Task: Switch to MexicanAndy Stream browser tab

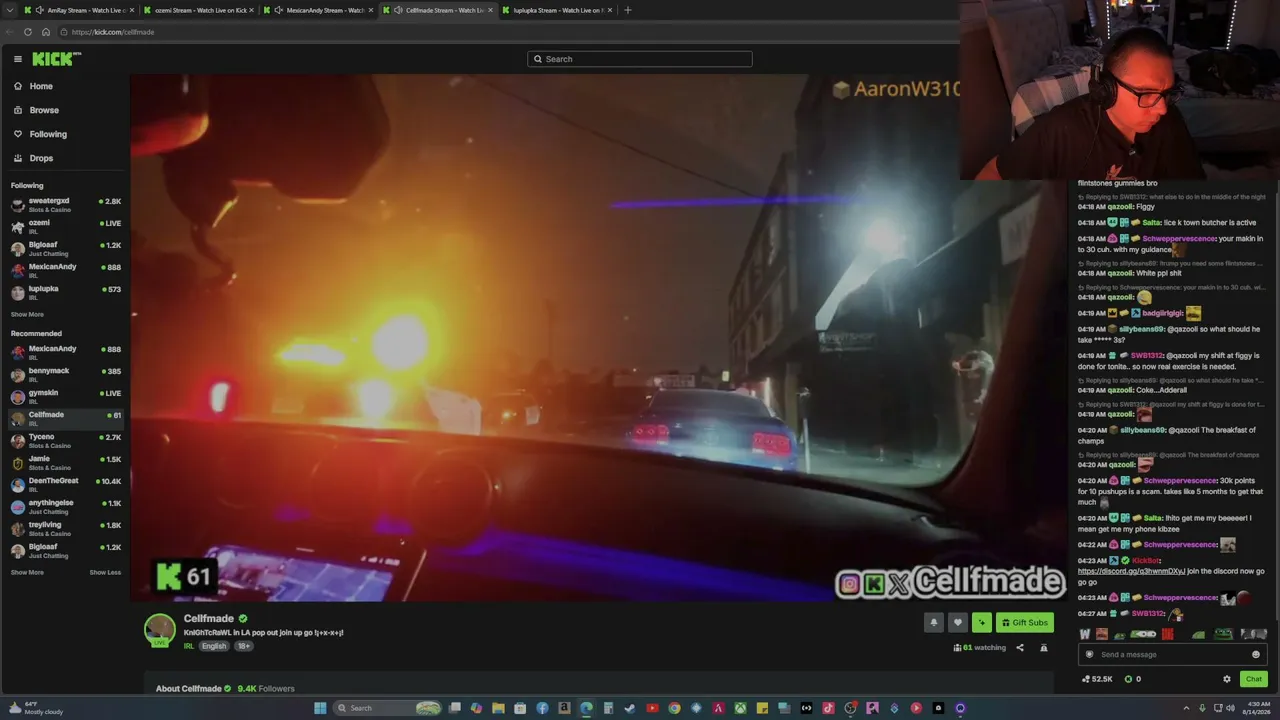Action: pos(318,10)
